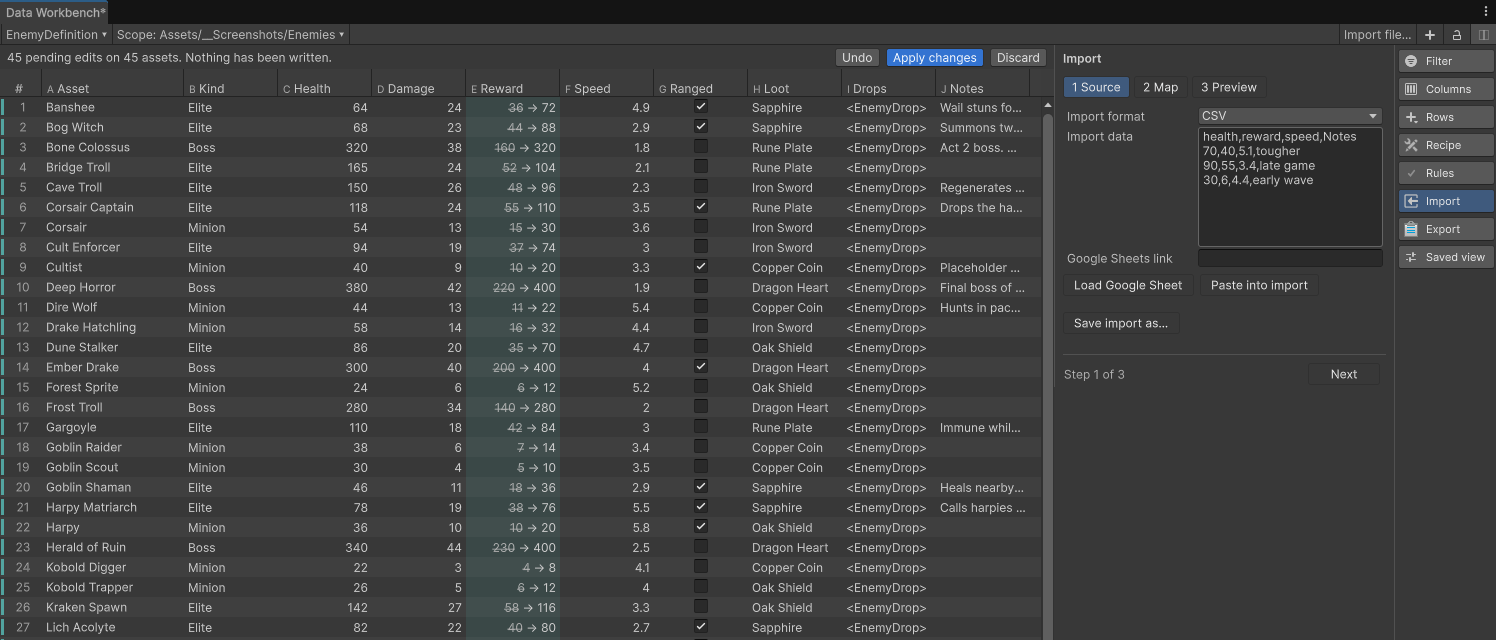Click Cave Troll's Iron Sword loot cell
This screenshot has width=1496, height=640.
pyautogui.click(x=794, y=187)
